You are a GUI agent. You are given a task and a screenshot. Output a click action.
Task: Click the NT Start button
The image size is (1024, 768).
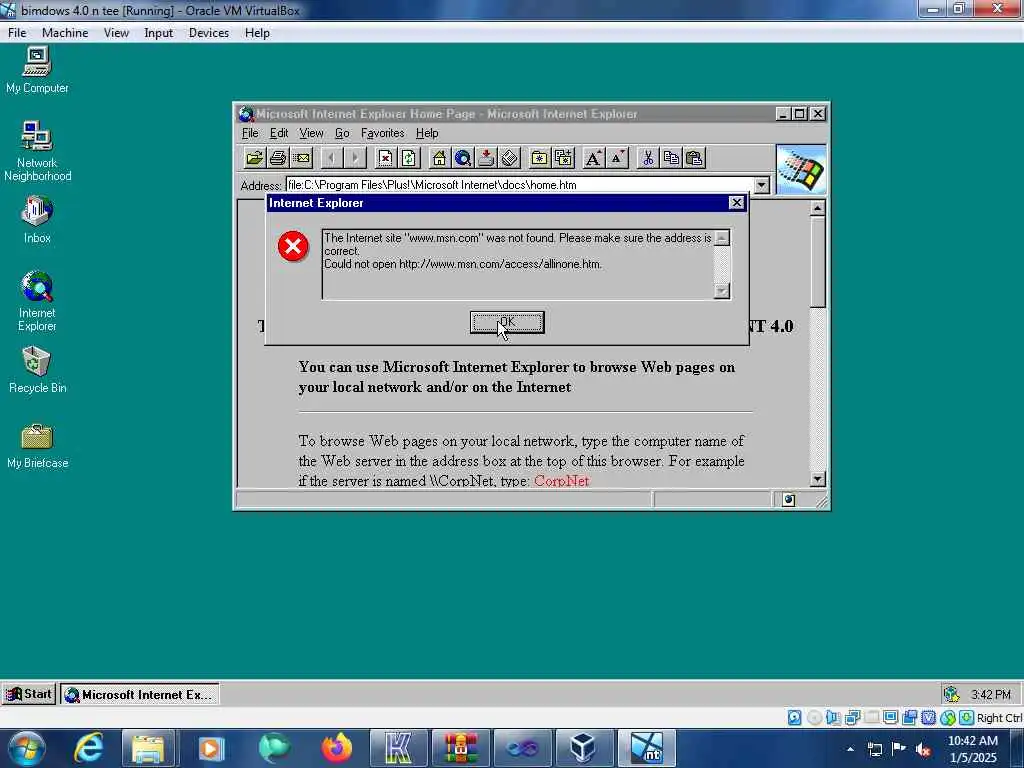29,694
